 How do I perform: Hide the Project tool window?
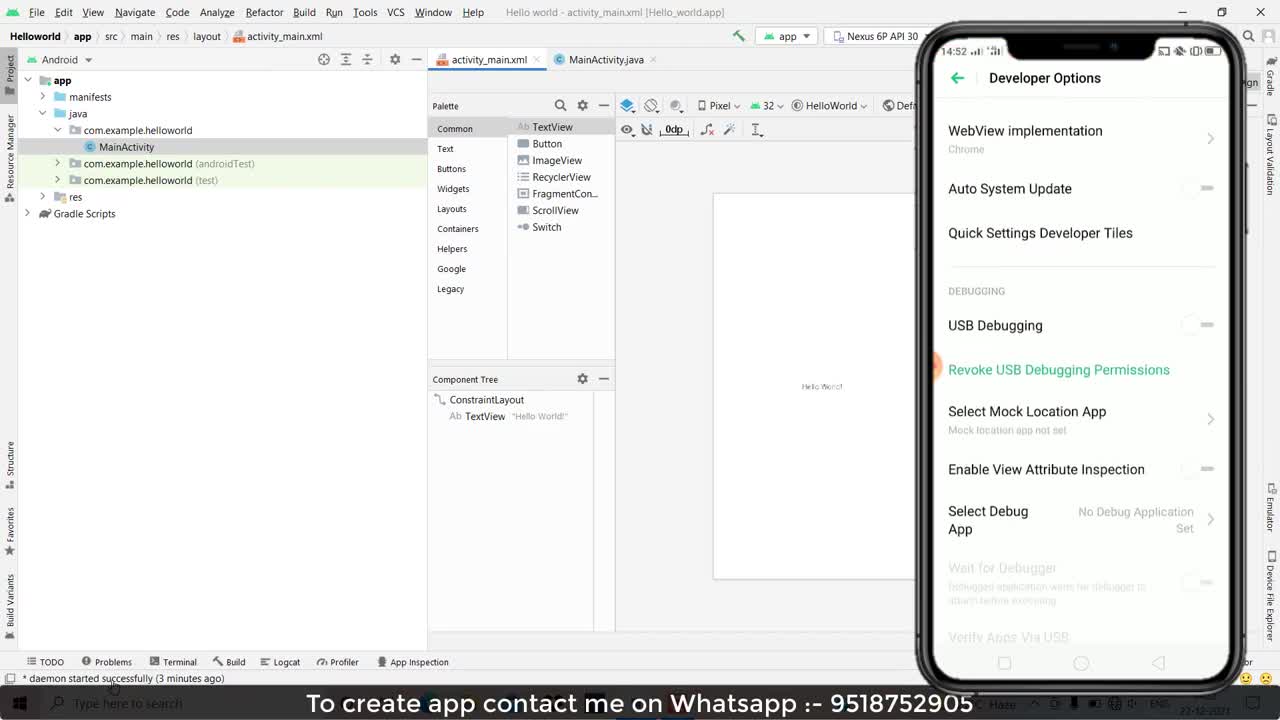(416, 60)
